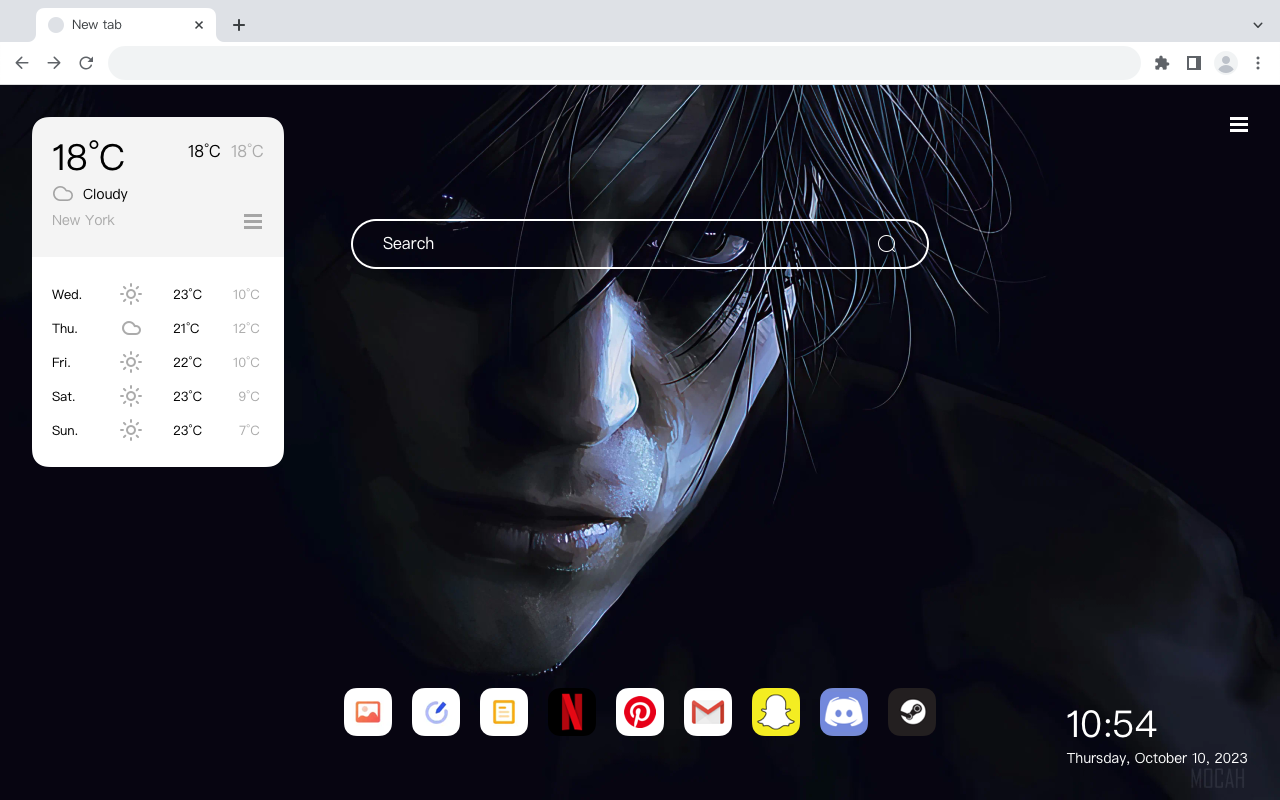Open the weather widget menu icon
Viewport: 1280px width, 800px height.
pos(253,222)
